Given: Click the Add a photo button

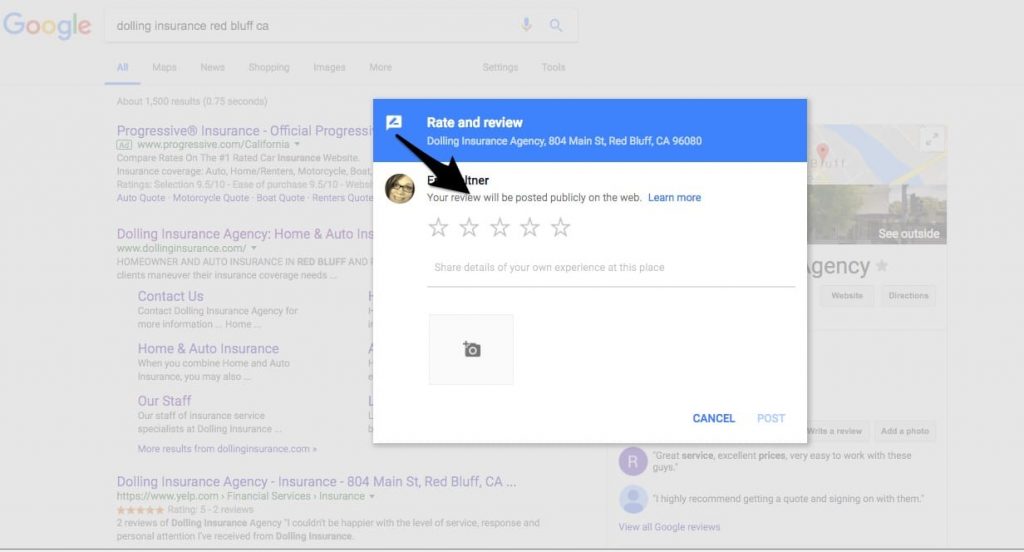Looking at the screenshot, I should click(904, 431).
